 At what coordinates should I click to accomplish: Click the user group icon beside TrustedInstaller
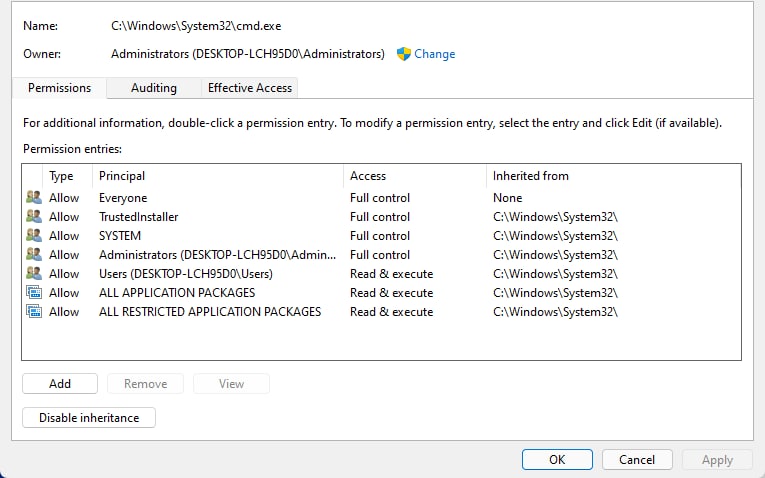[34, 216]
